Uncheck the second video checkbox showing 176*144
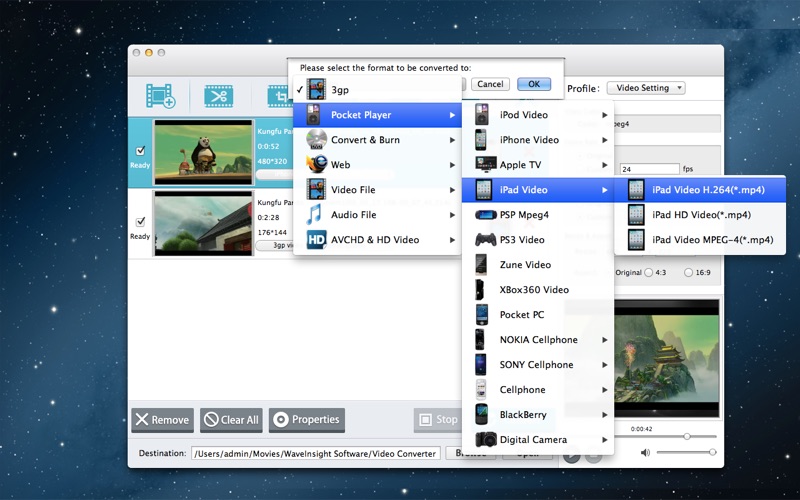Image resolution: width=800 pixels, height=500 pixels. [x=140, y=222]
